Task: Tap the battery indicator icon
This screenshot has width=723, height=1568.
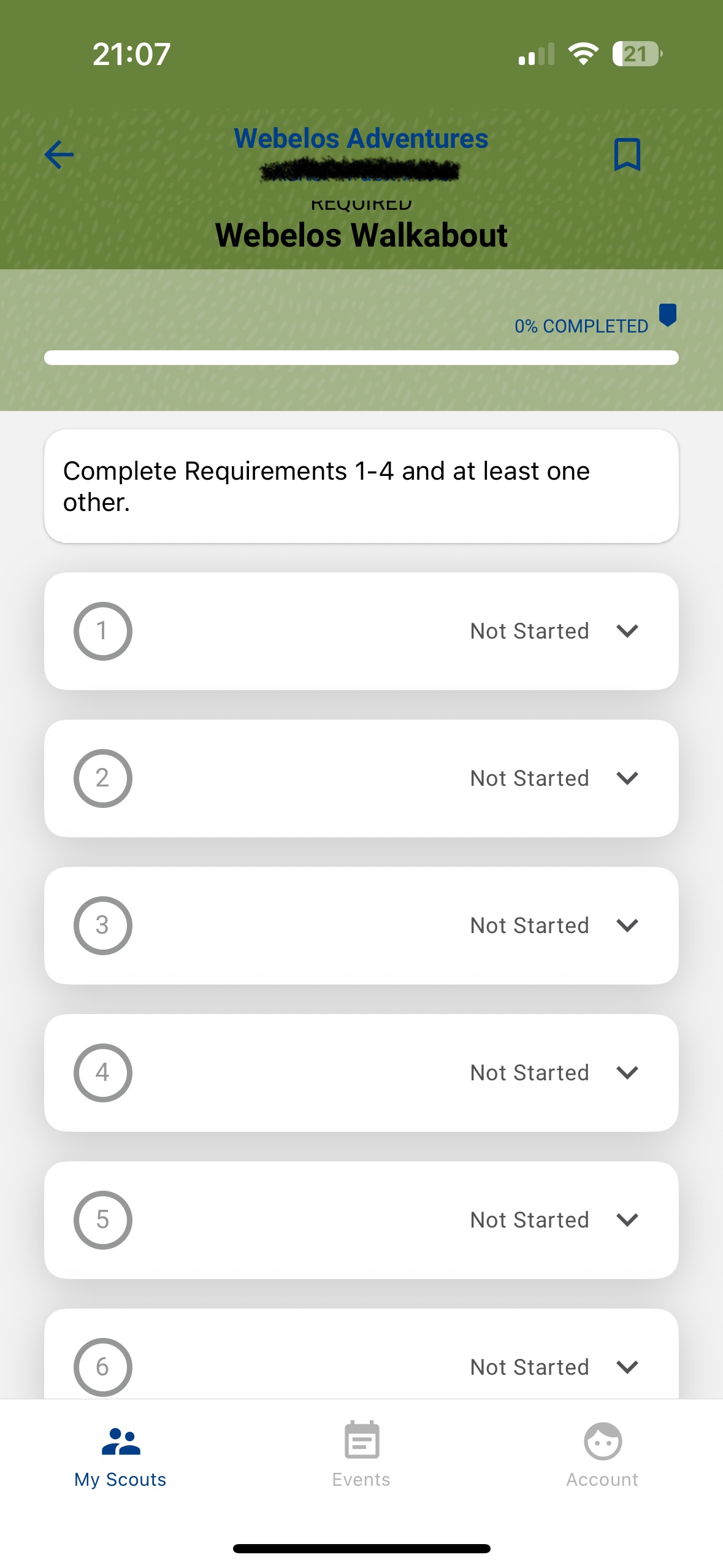Action: [637, 54]
